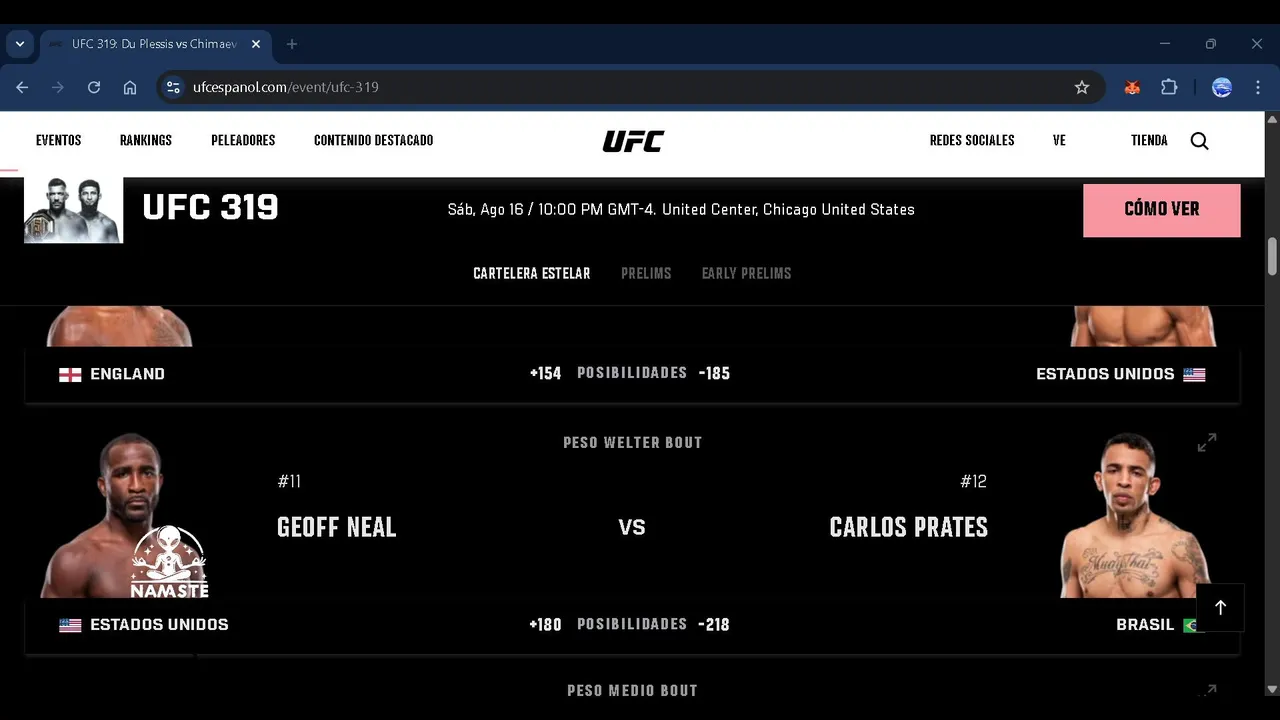The image size is (1280, 720).
Task: Reload the page with refresh icon
Action: 94,87
